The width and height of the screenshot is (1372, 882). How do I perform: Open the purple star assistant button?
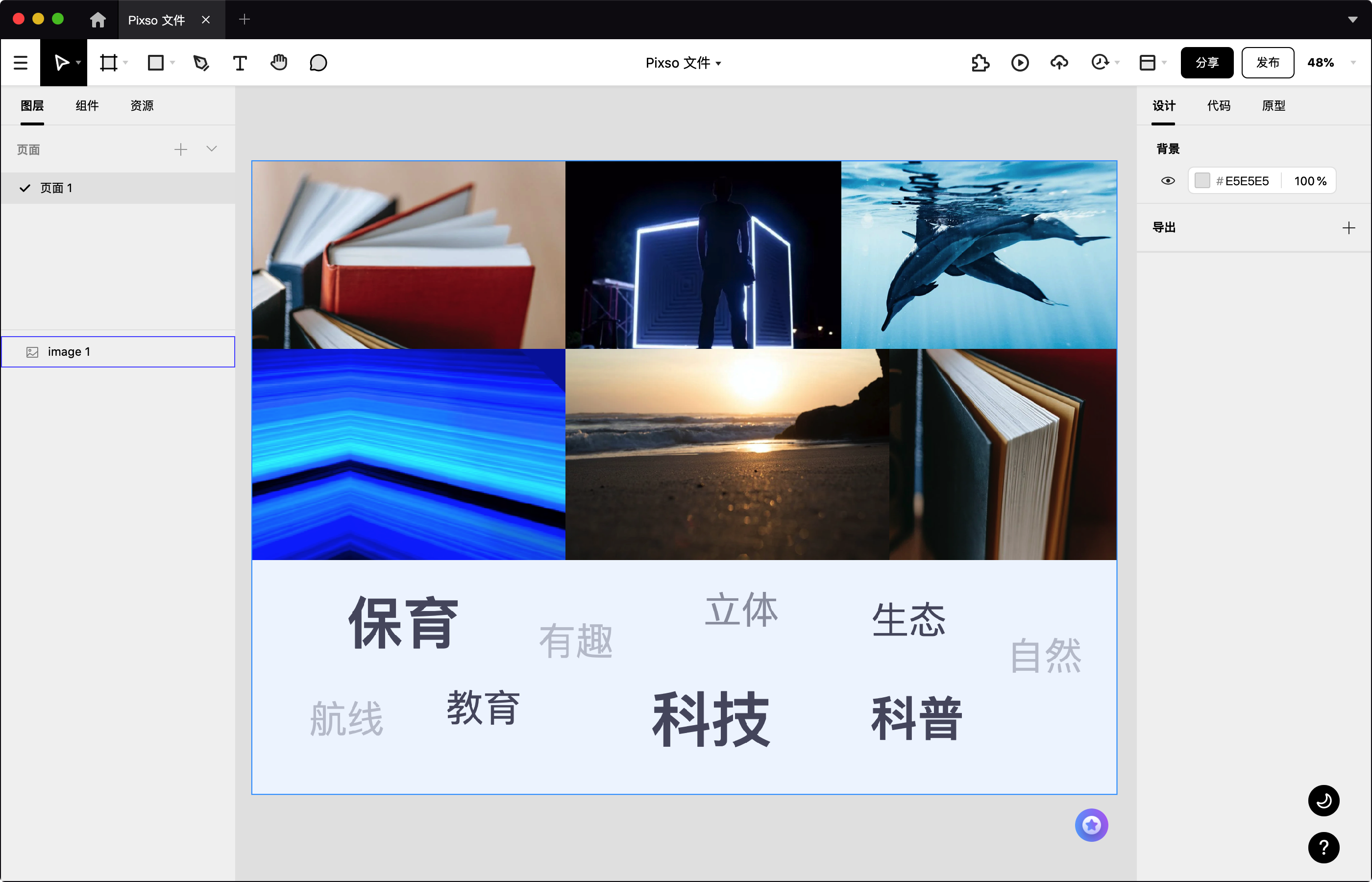point(1091,825)
